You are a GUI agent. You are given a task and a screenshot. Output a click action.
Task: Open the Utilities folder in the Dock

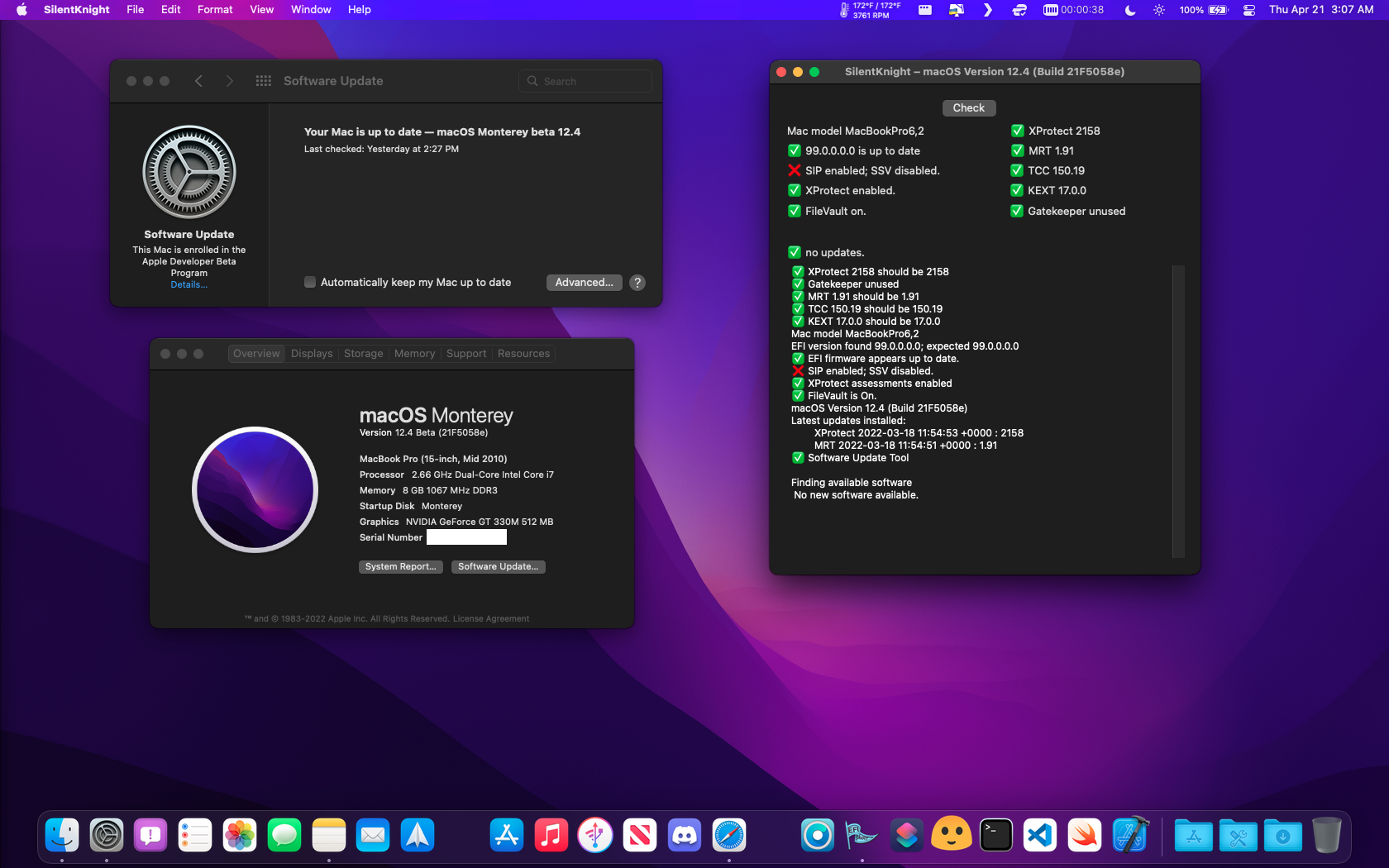(x=1239, y=835)
